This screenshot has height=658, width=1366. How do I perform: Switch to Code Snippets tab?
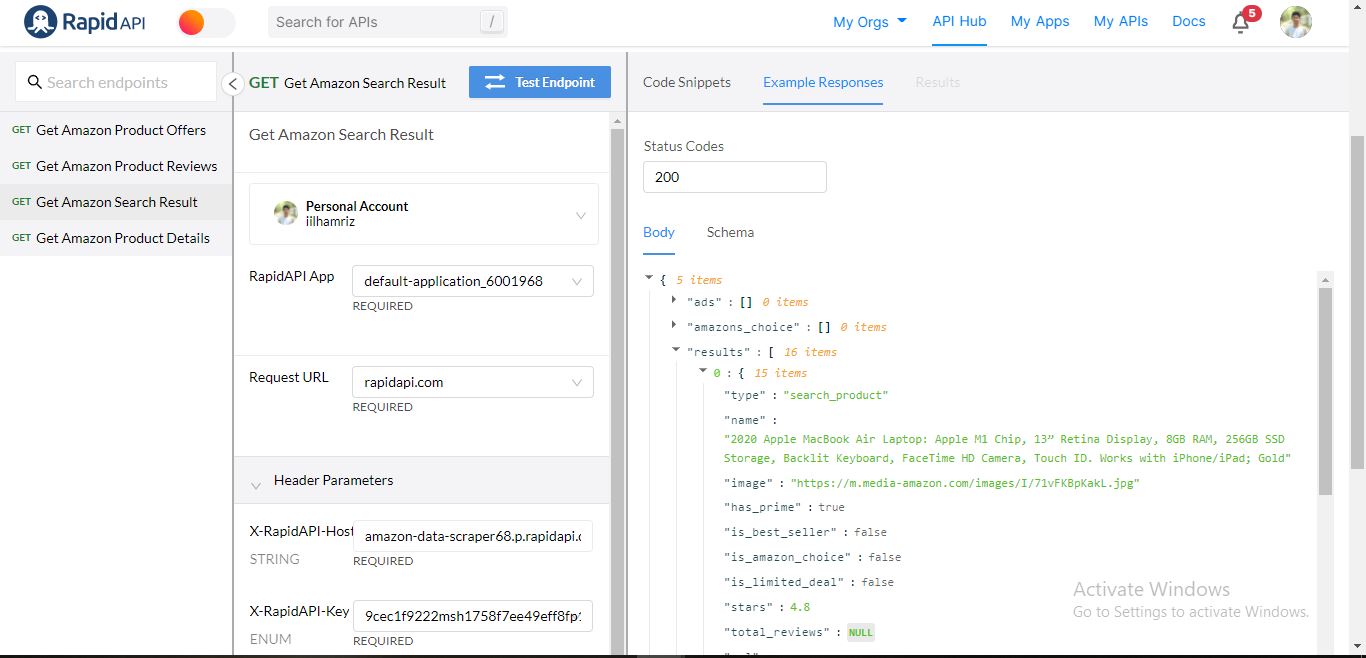686,82
